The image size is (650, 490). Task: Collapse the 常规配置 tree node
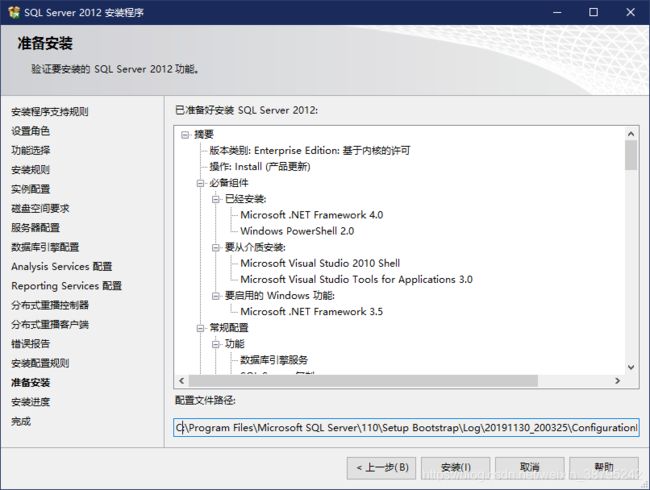pos(200,328)
